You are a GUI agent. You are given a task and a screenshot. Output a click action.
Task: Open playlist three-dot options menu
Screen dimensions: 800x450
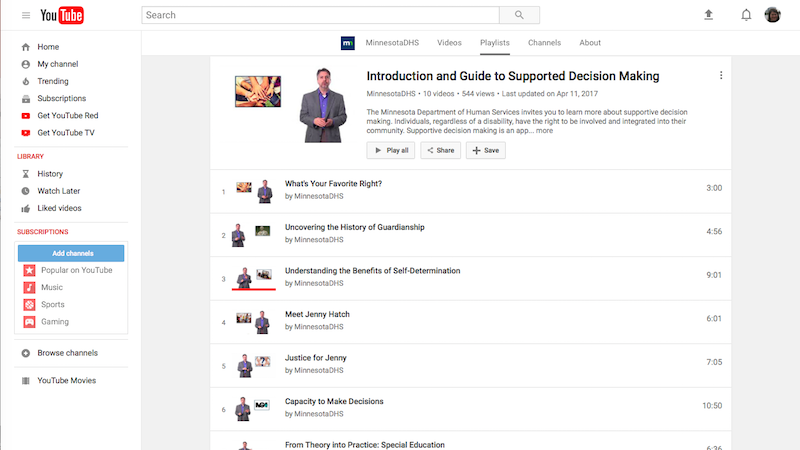click(x=721, y=76)
